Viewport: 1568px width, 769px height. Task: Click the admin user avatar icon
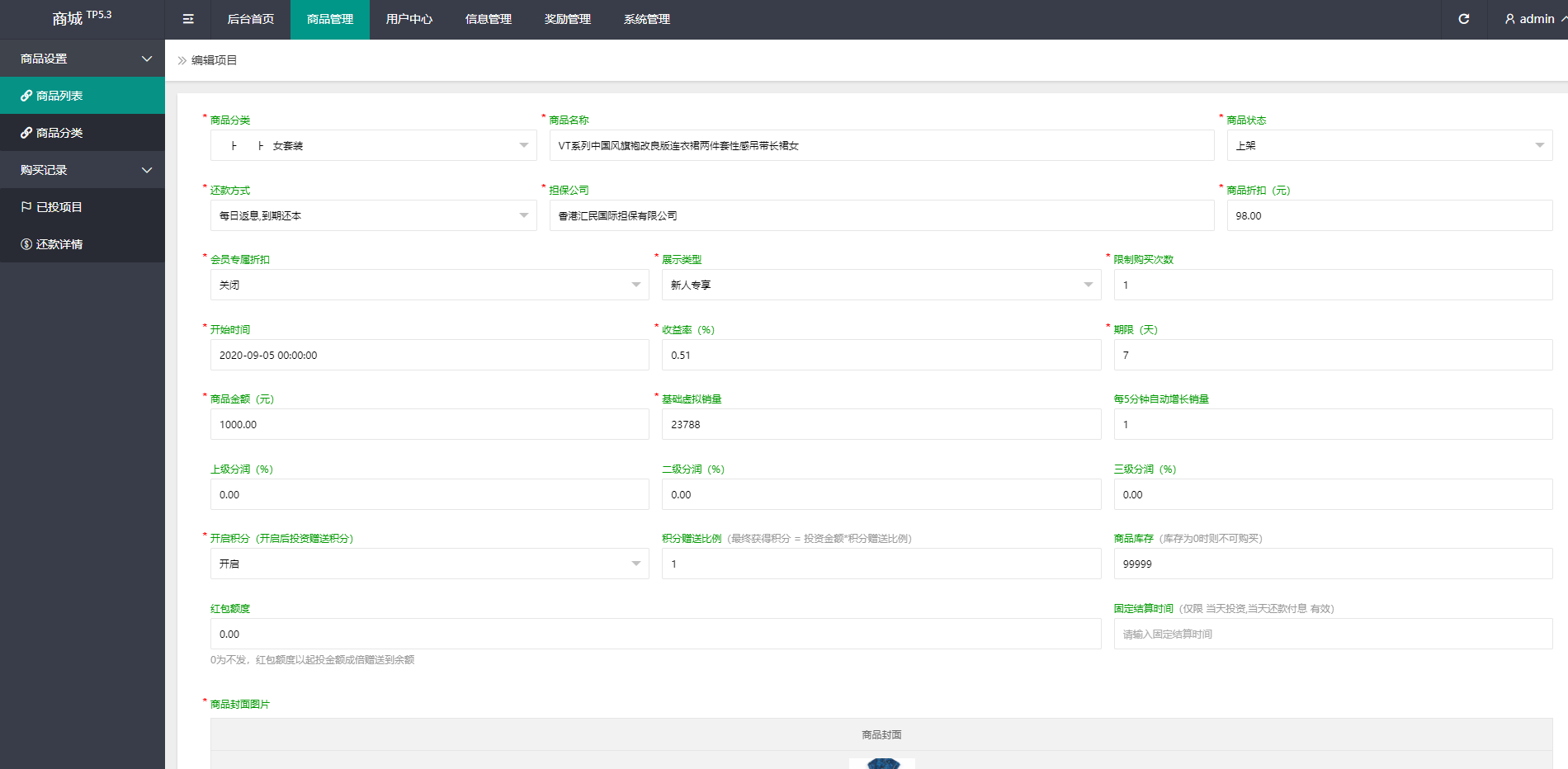[1509, 19]
